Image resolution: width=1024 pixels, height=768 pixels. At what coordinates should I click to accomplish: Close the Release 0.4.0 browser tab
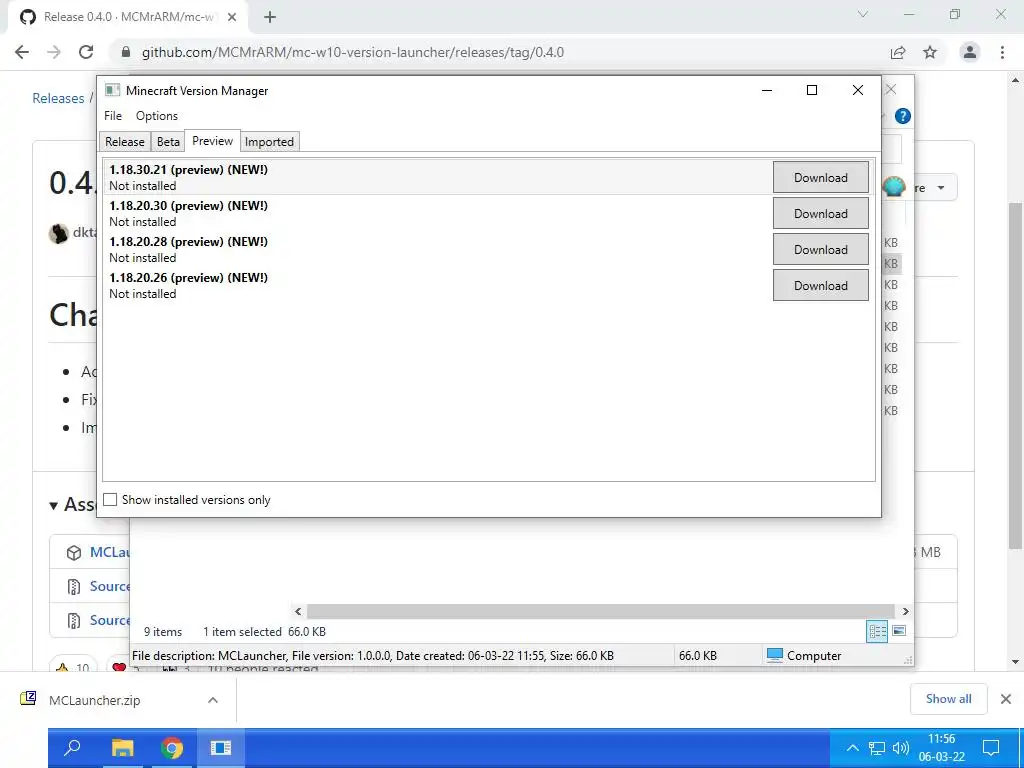[x=232, y=17]
